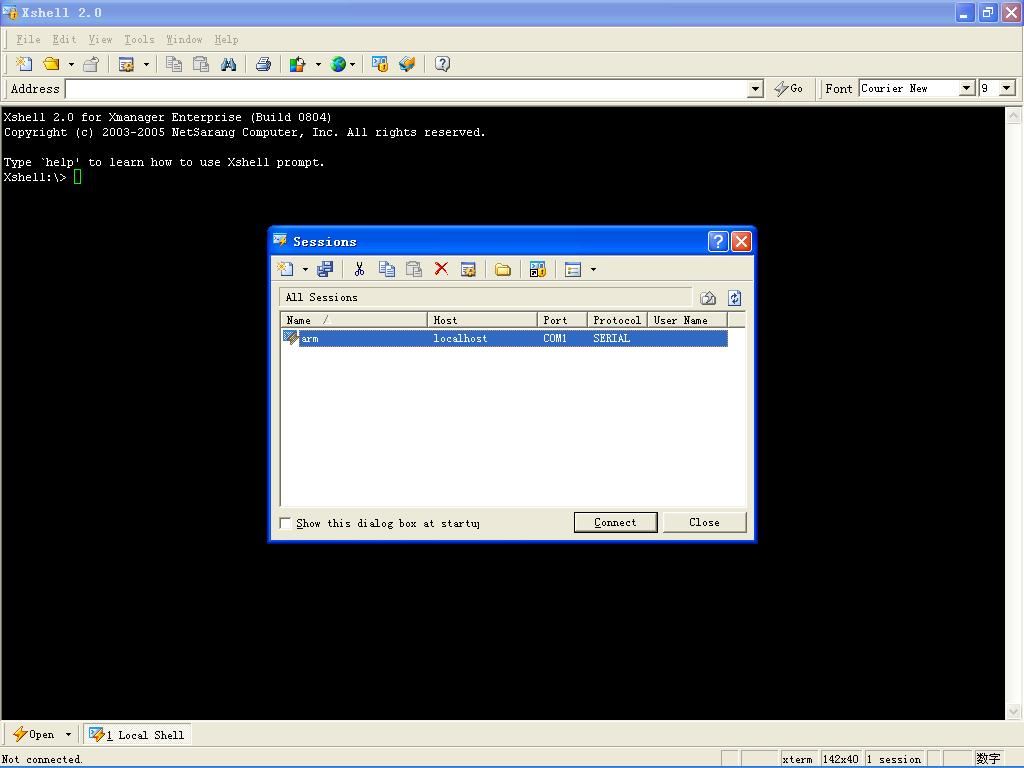Click the Save icon in Sessions dialog
Image resolution: width=1024 pixels, height=768 pixels.
pos(325,269)
